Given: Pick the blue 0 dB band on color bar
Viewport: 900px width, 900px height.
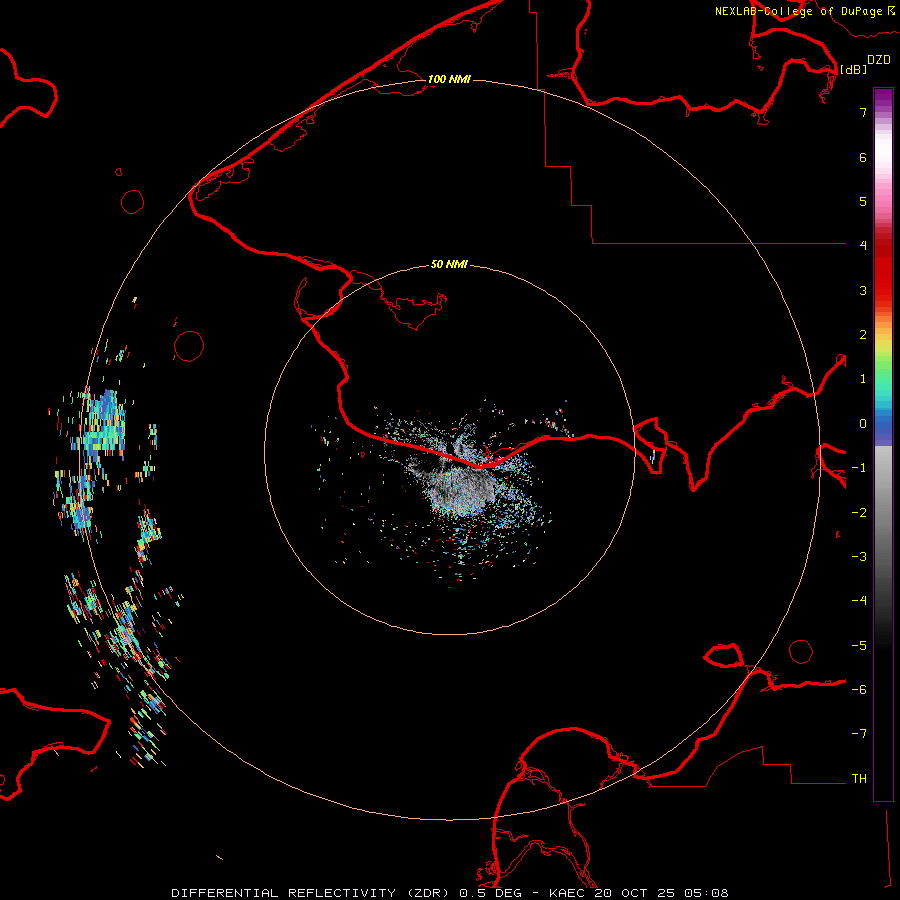Looking at the screenshot, I should [x=883, y=425].
